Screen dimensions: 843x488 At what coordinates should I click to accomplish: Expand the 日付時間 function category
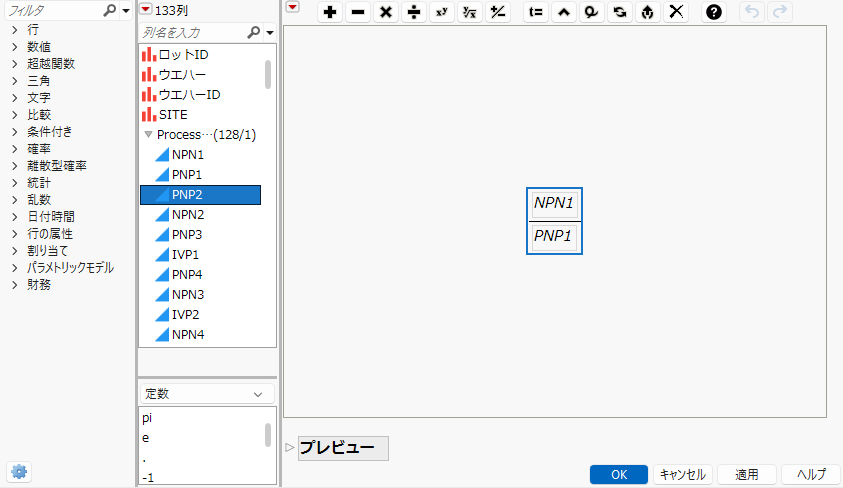click(x=15, y=217)
